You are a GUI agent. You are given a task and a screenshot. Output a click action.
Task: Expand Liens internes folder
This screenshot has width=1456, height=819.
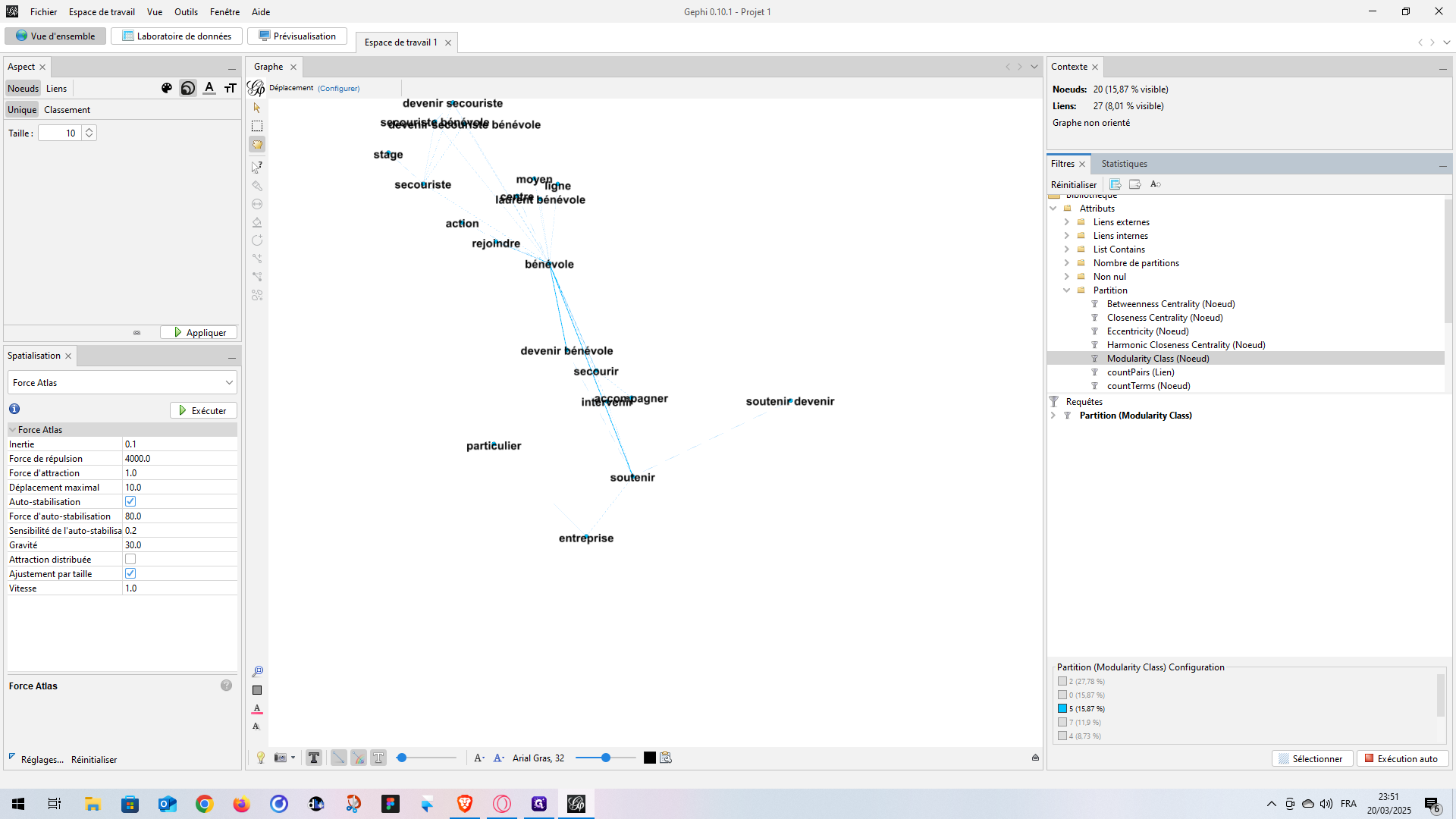(x=1067, y=236)
